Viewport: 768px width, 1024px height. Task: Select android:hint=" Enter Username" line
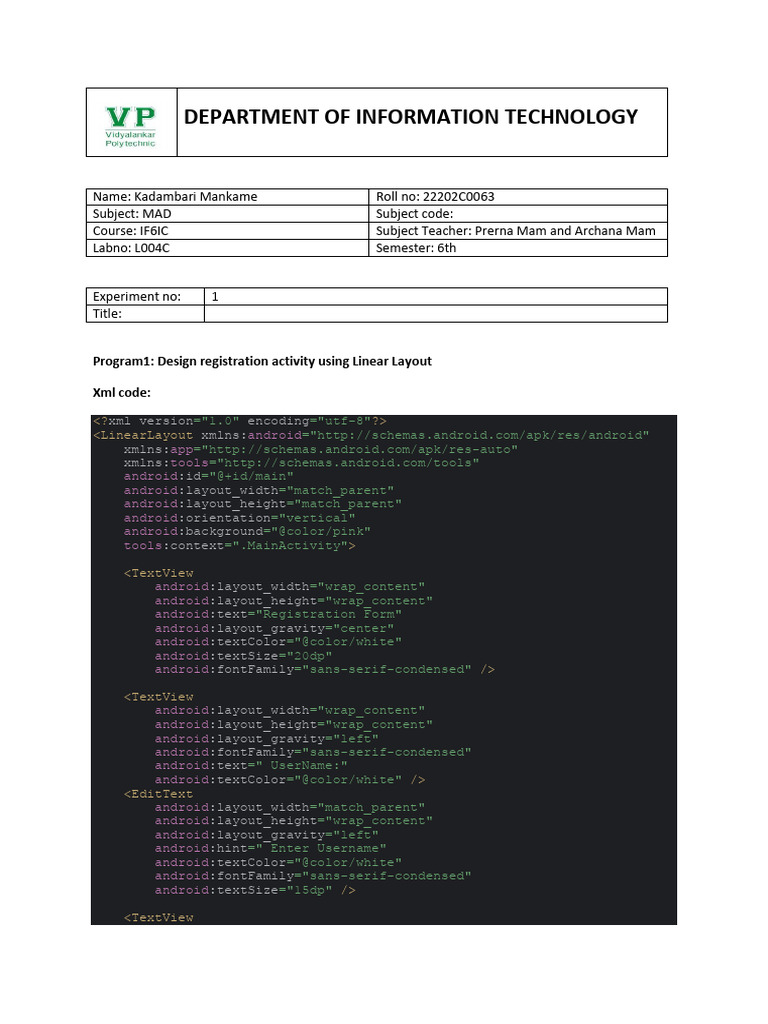pos(270,848)
